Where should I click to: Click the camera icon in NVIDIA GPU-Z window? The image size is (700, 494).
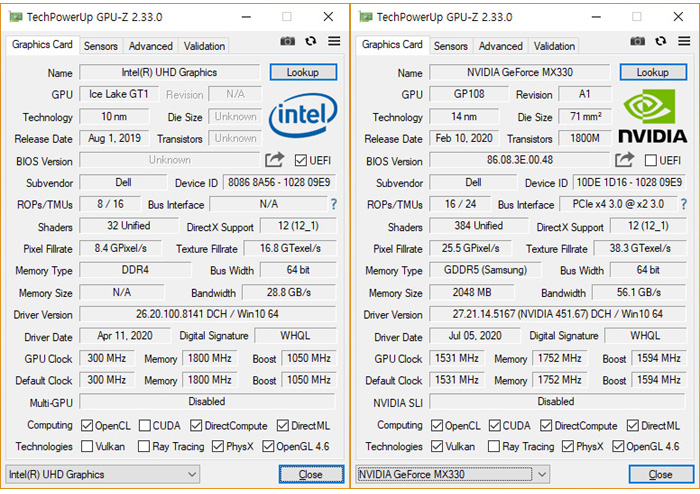(x=638, y=41)
